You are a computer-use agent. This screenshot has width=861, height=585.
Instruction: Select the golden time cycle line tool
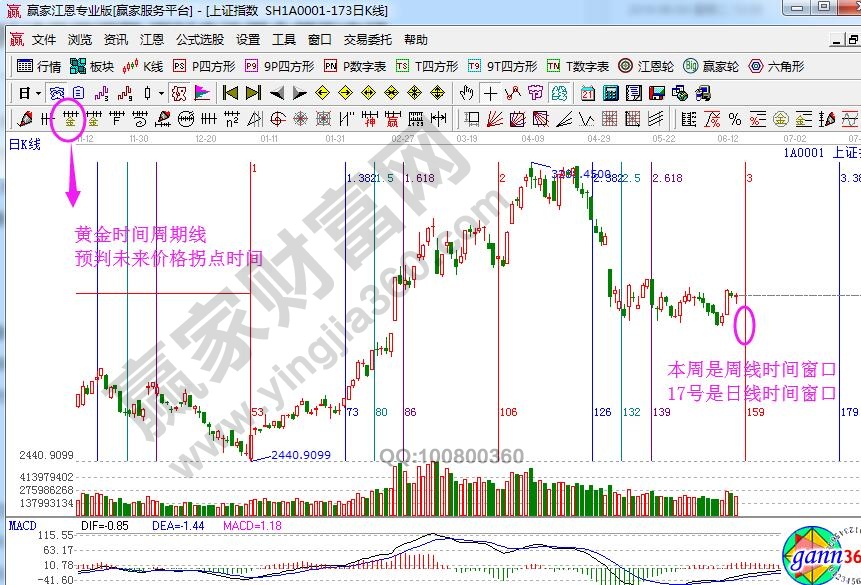[x=71, y=119]
